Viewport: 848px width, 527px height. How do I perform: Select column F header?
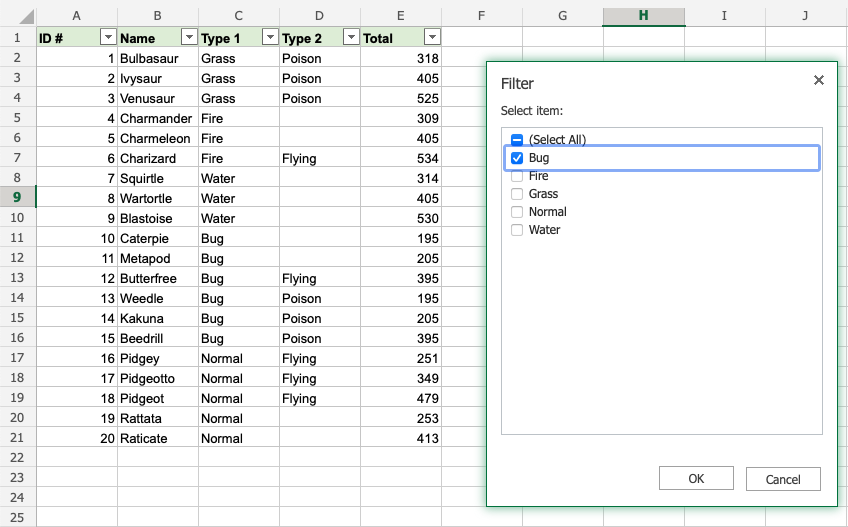click(481, 16)
